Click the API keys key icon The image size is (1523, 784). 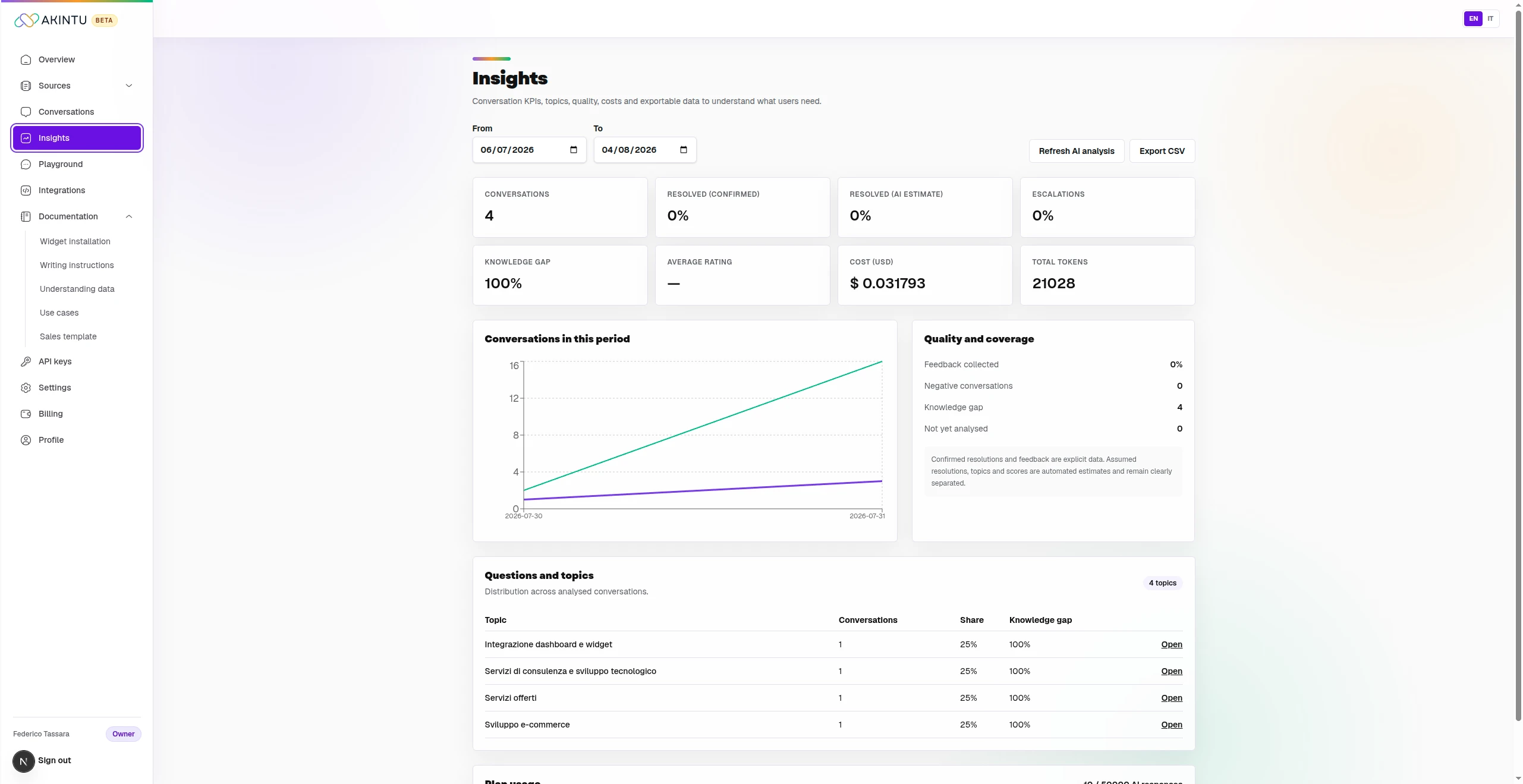pyautogui.click(x=26, y=361)
